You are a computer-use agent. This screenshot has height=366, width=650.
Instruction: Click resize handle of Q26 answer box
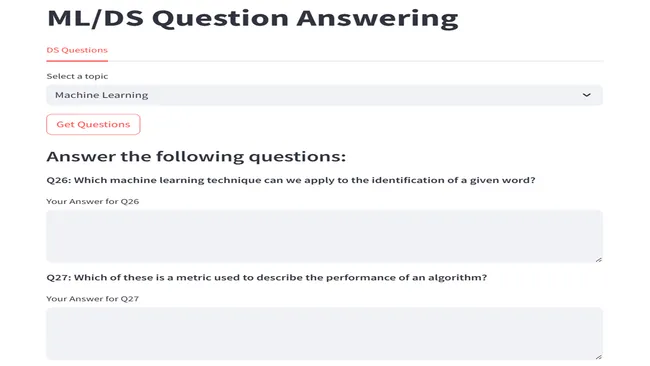pos(598,259)
